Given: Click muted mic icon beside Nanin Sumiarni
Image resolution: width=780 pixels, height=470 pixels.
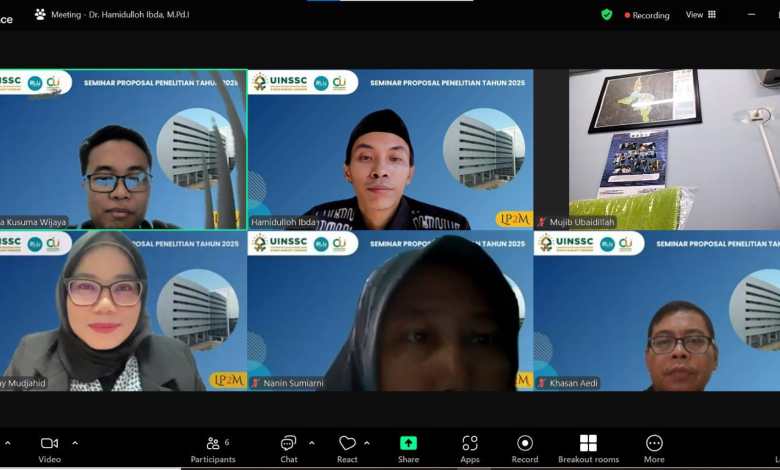Looking at the screenshot, I should click(256, 383).
